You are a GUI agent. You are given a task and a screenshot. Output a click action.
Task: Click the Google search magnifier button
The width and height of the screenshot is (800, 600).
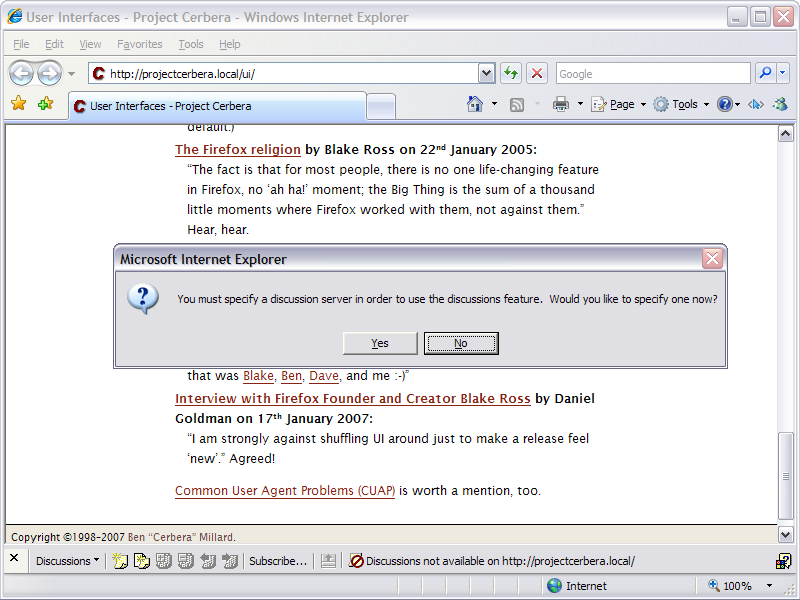tap(765, 73)
